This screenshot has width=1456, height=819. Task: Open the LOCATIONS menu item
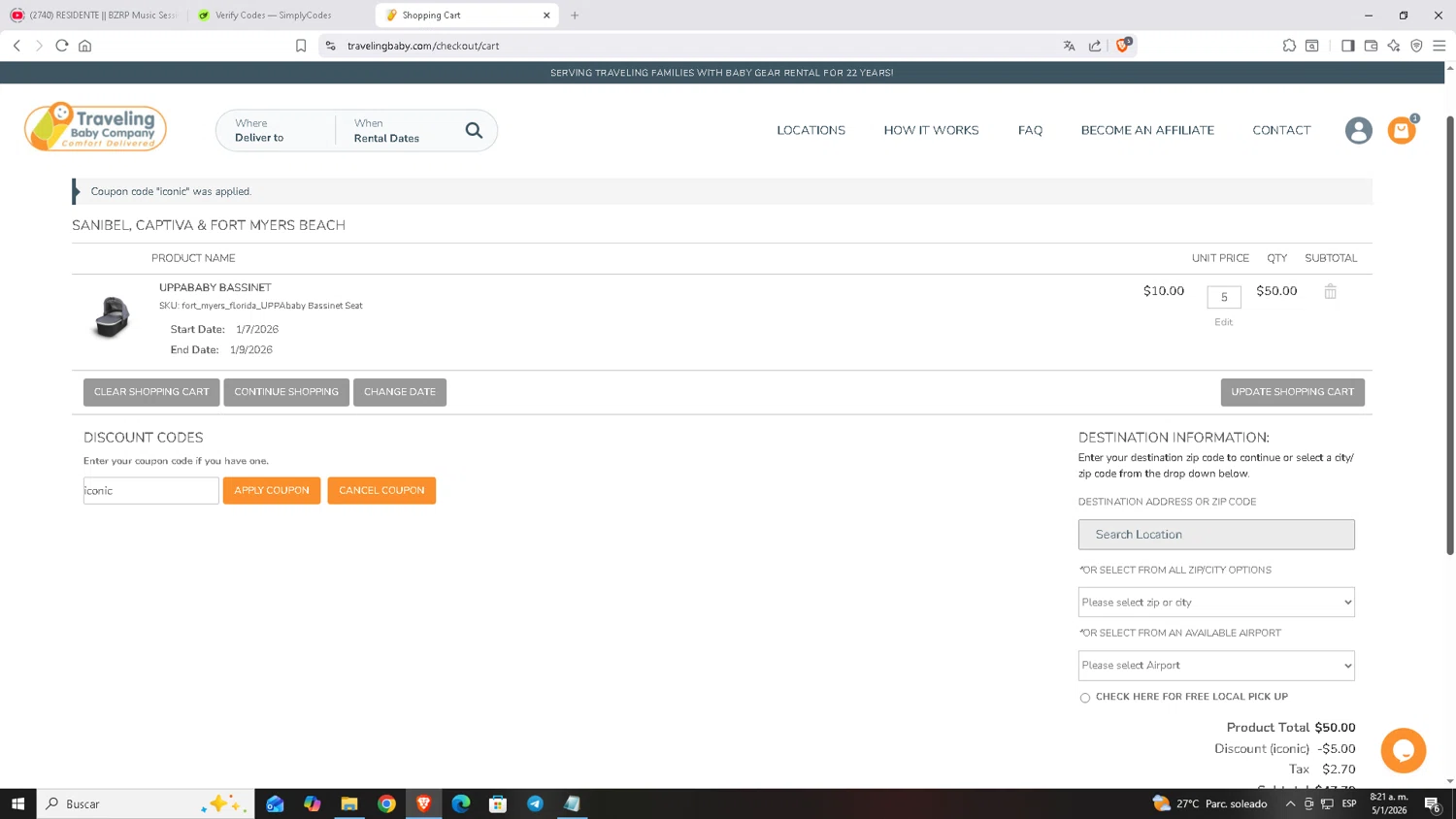point(811,130)
